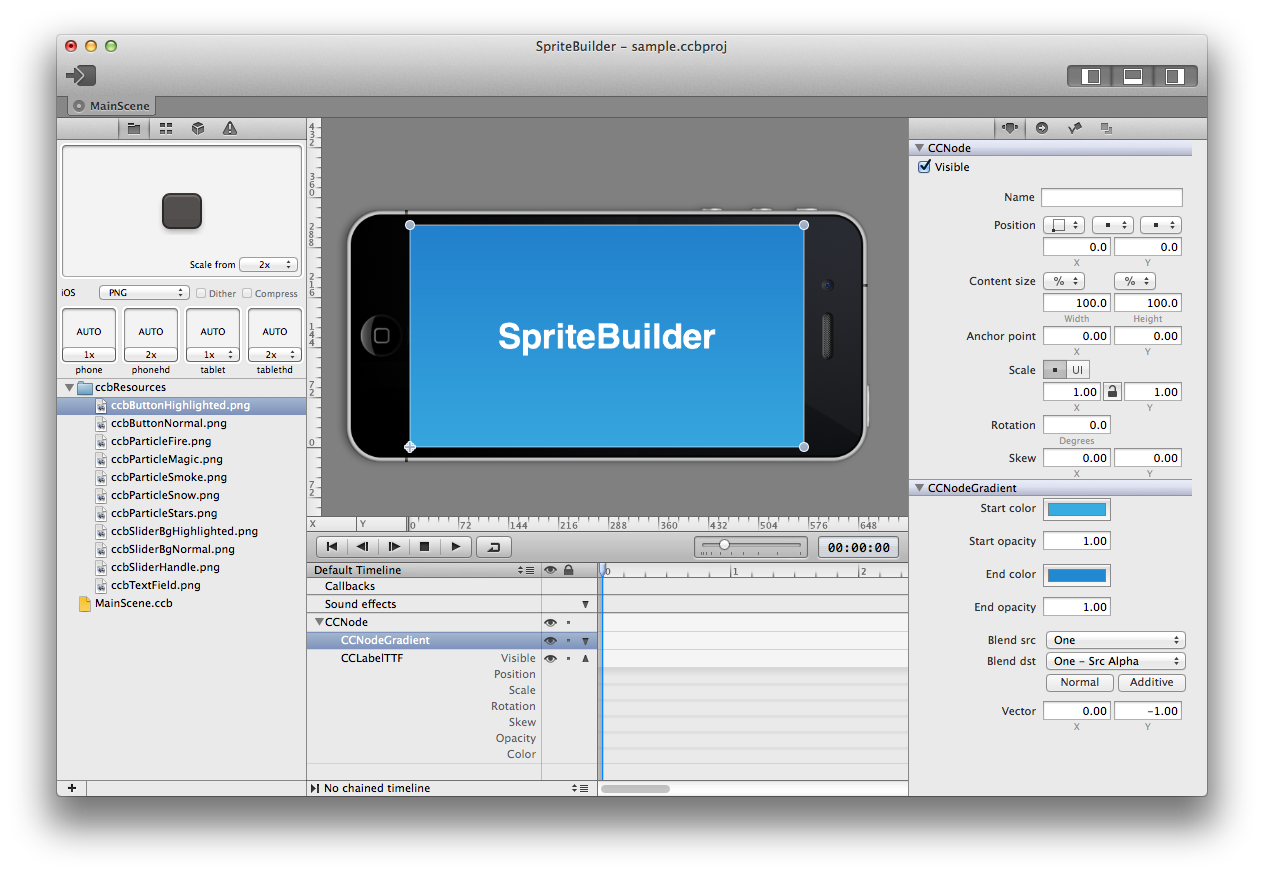Click the eye icon in the timeline header
Screen dimensions: 1264x875
point(550,570)
